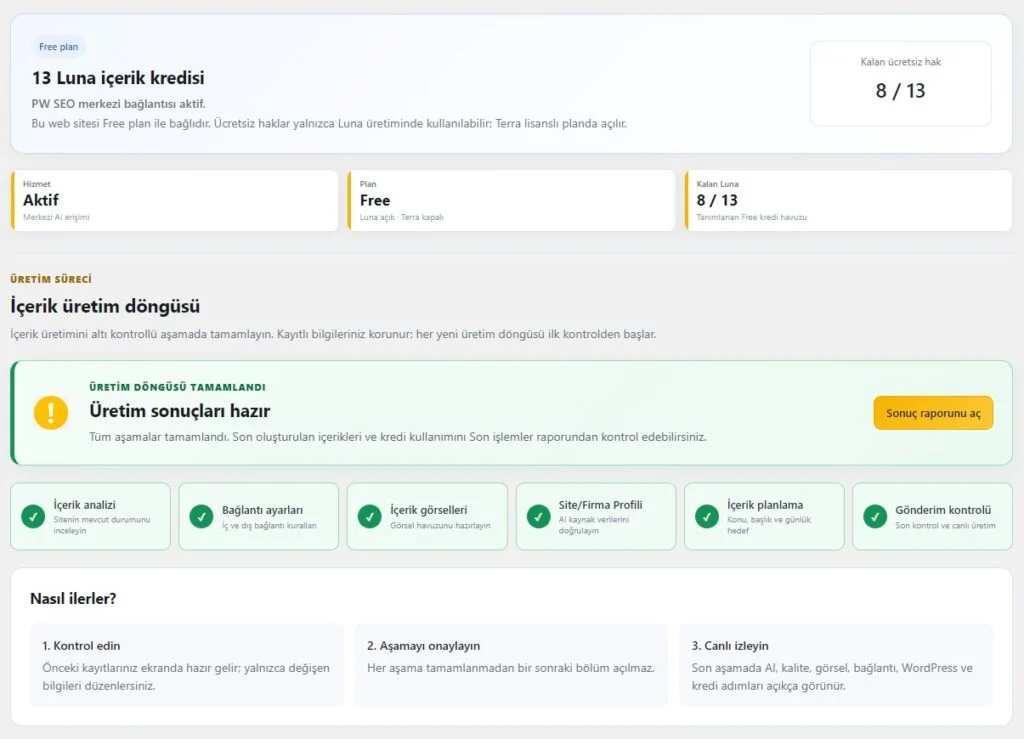Click the İçerik analizi green checkmark icon
The image size is (1024, 739).
tap(33, 516)
